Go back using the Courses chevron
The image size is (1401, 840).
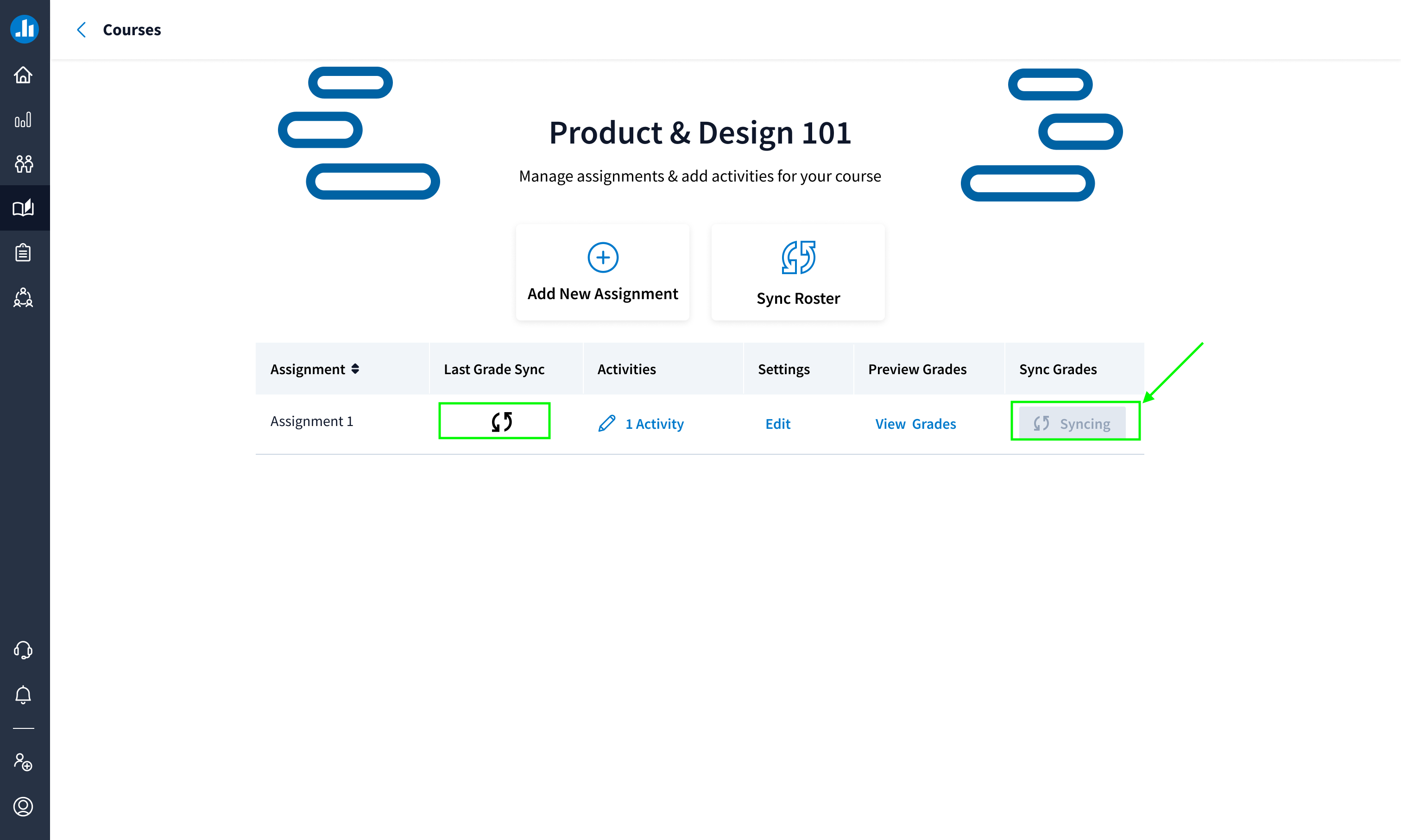(x=82, y=30)
